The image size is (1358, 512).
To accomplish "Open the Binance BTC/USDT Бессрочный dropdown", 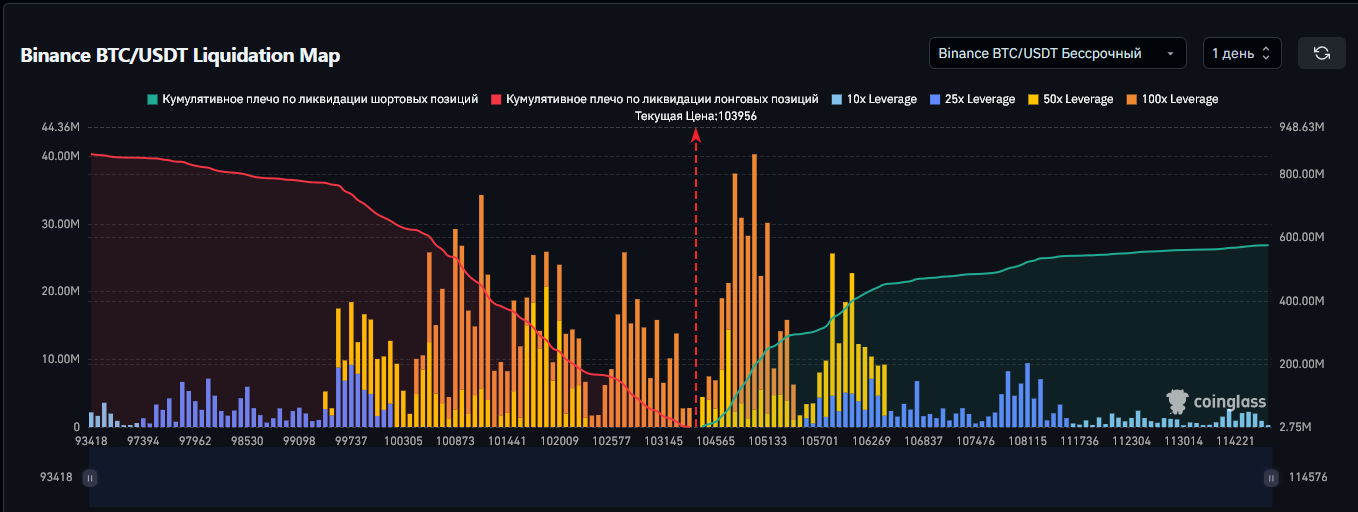I will [1057, 53].
